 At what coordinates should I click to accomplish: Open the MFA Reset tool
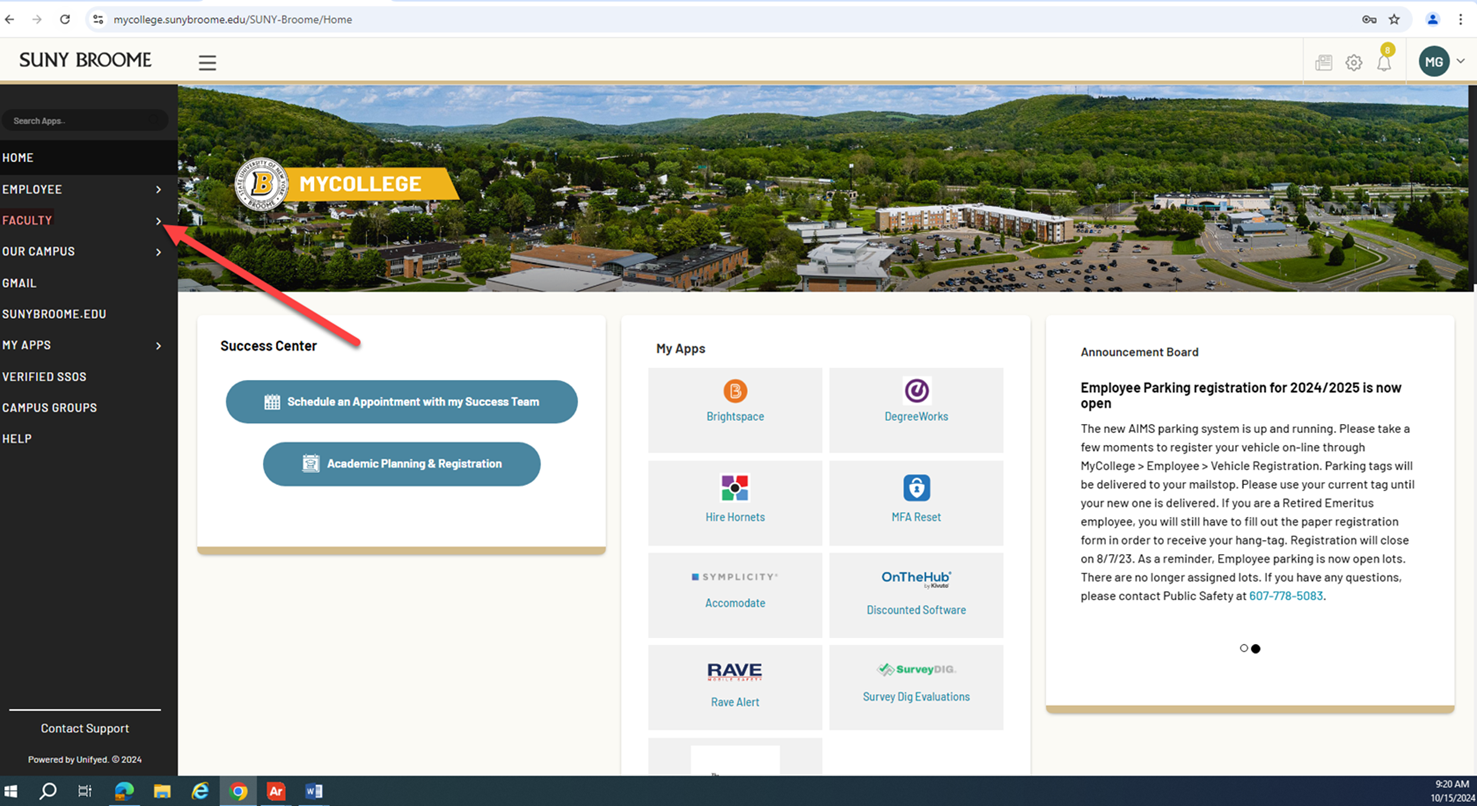915,500
